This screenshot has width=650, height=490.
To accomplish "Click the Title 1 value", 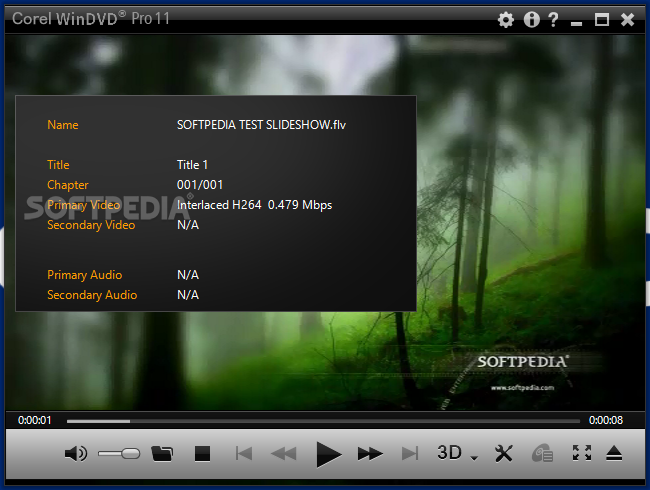I will [192, 165].
